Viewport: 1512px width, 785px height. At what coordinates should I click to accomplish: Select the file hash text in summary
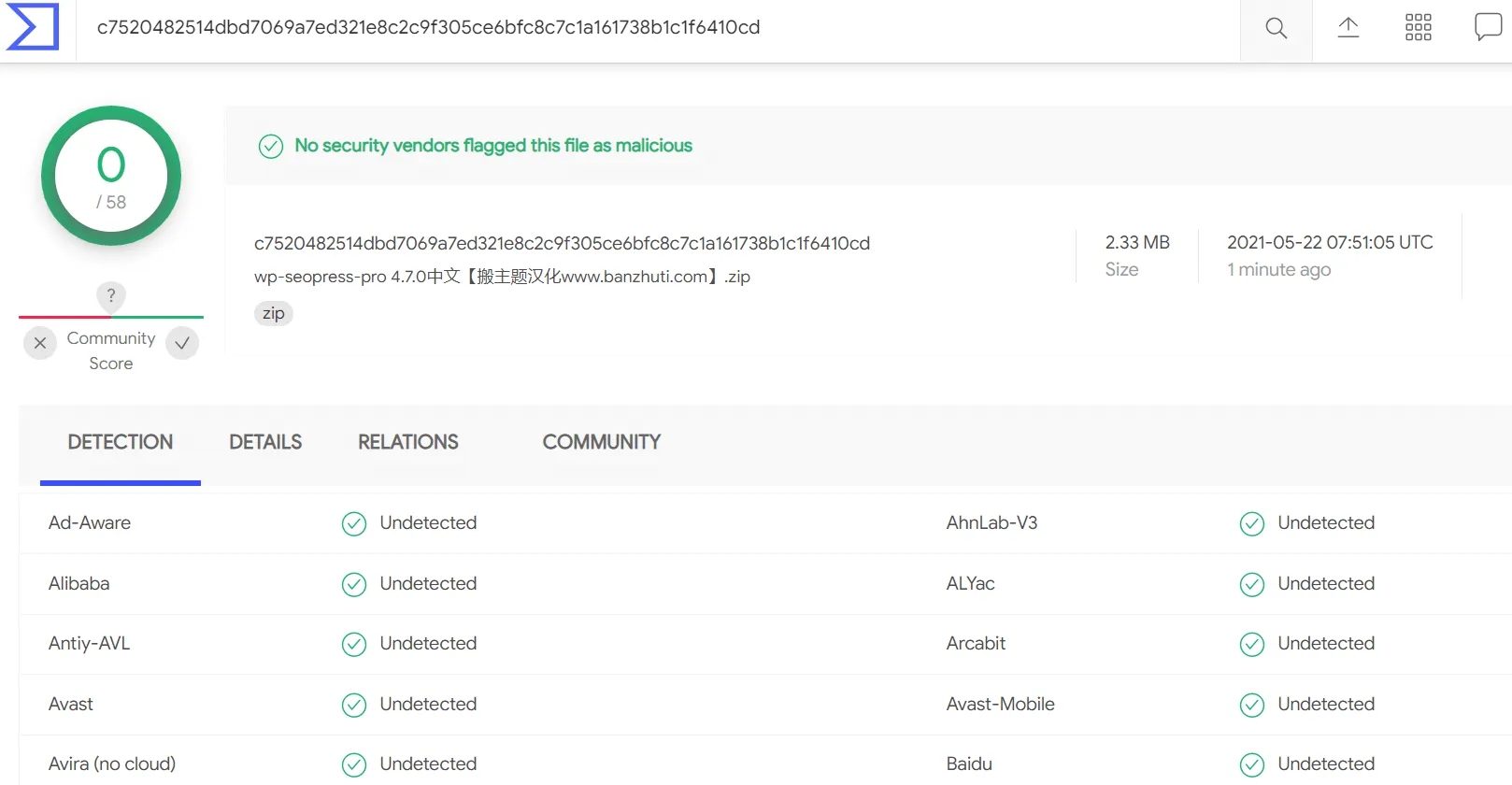(562, 243)
